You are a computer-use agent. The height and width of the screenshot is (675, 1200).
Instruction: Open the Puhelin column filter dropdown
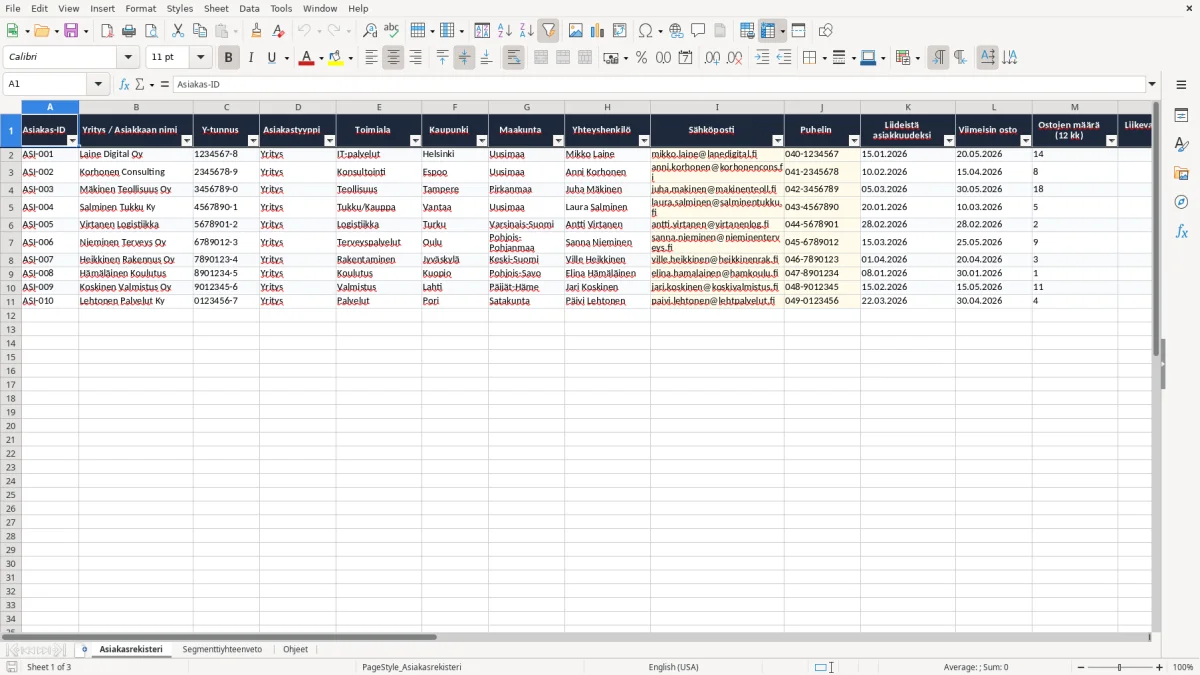pyautogui.click(x=854, y=141)
